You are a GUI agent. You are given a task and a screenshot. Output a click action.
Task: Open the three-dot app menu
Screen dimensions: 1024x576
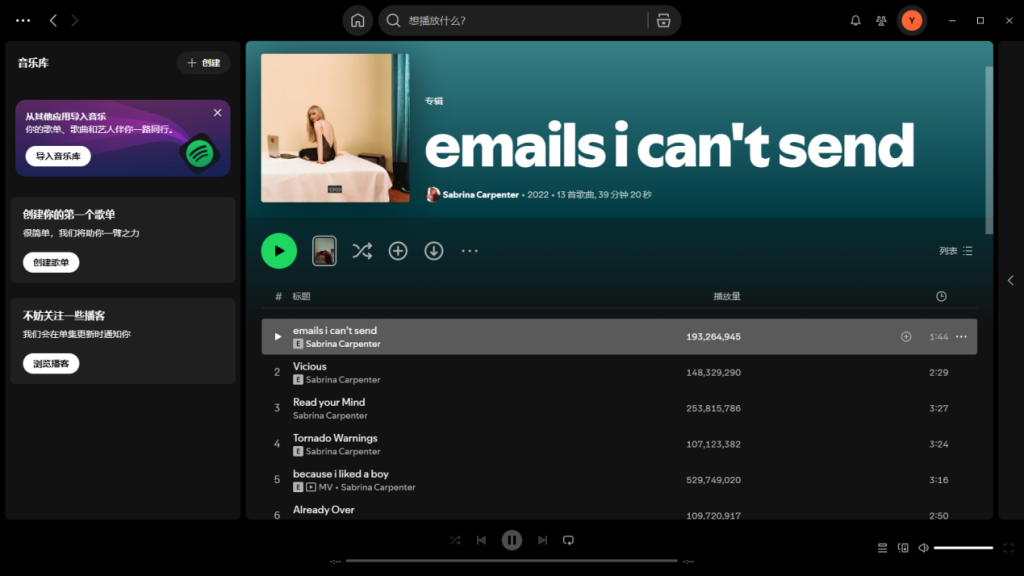point(23,21)
